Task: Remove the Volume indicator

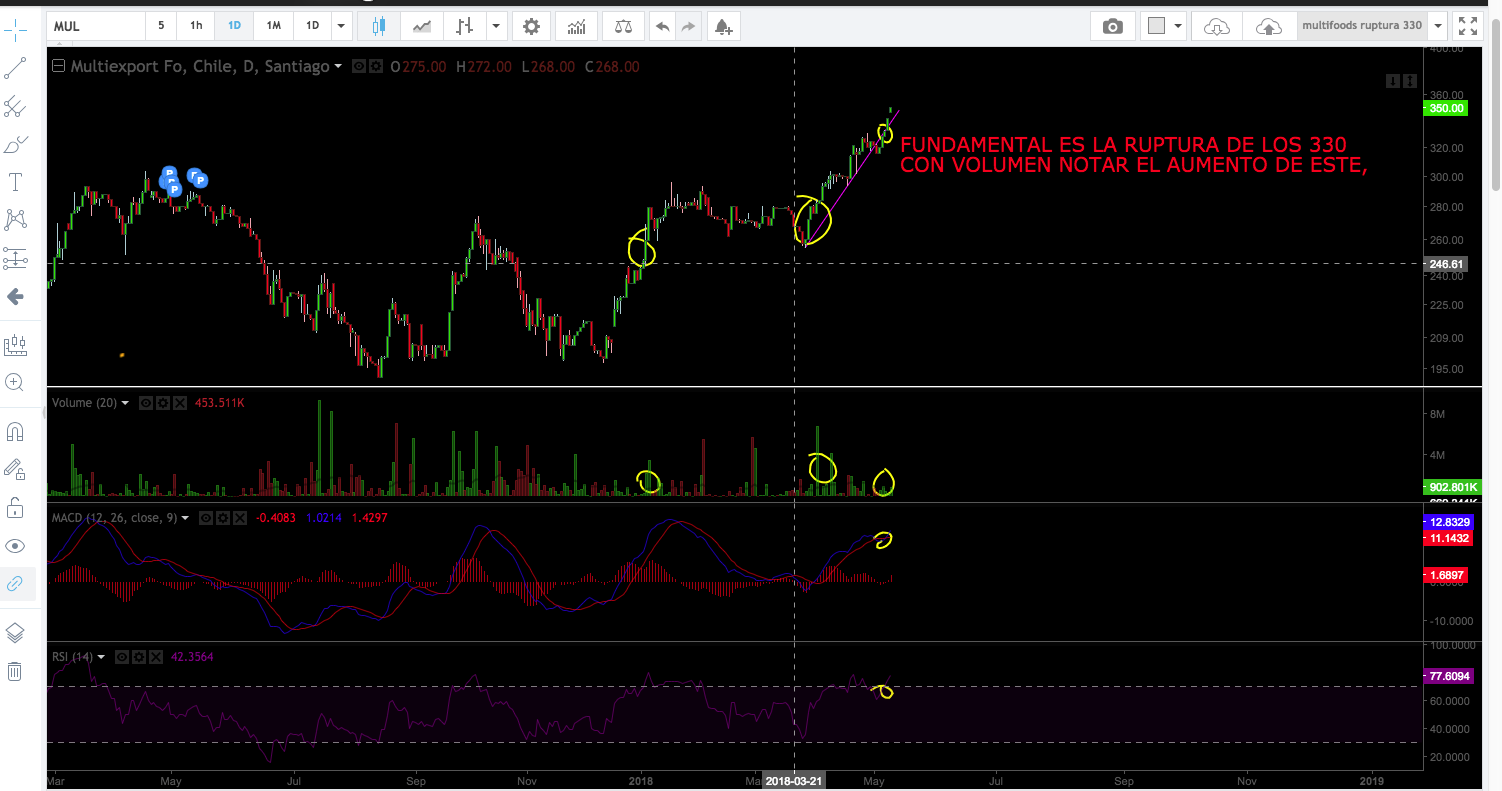Action: pos(180,403)
